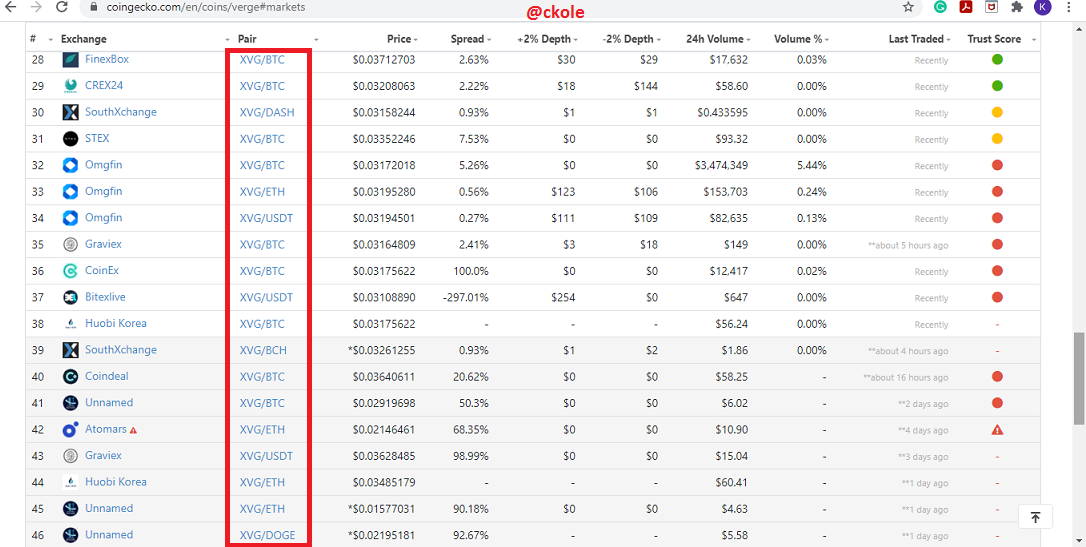Sort table by 24h Volume column
1086x547 pixels.
pyautogui.click(x=714, y=39)
